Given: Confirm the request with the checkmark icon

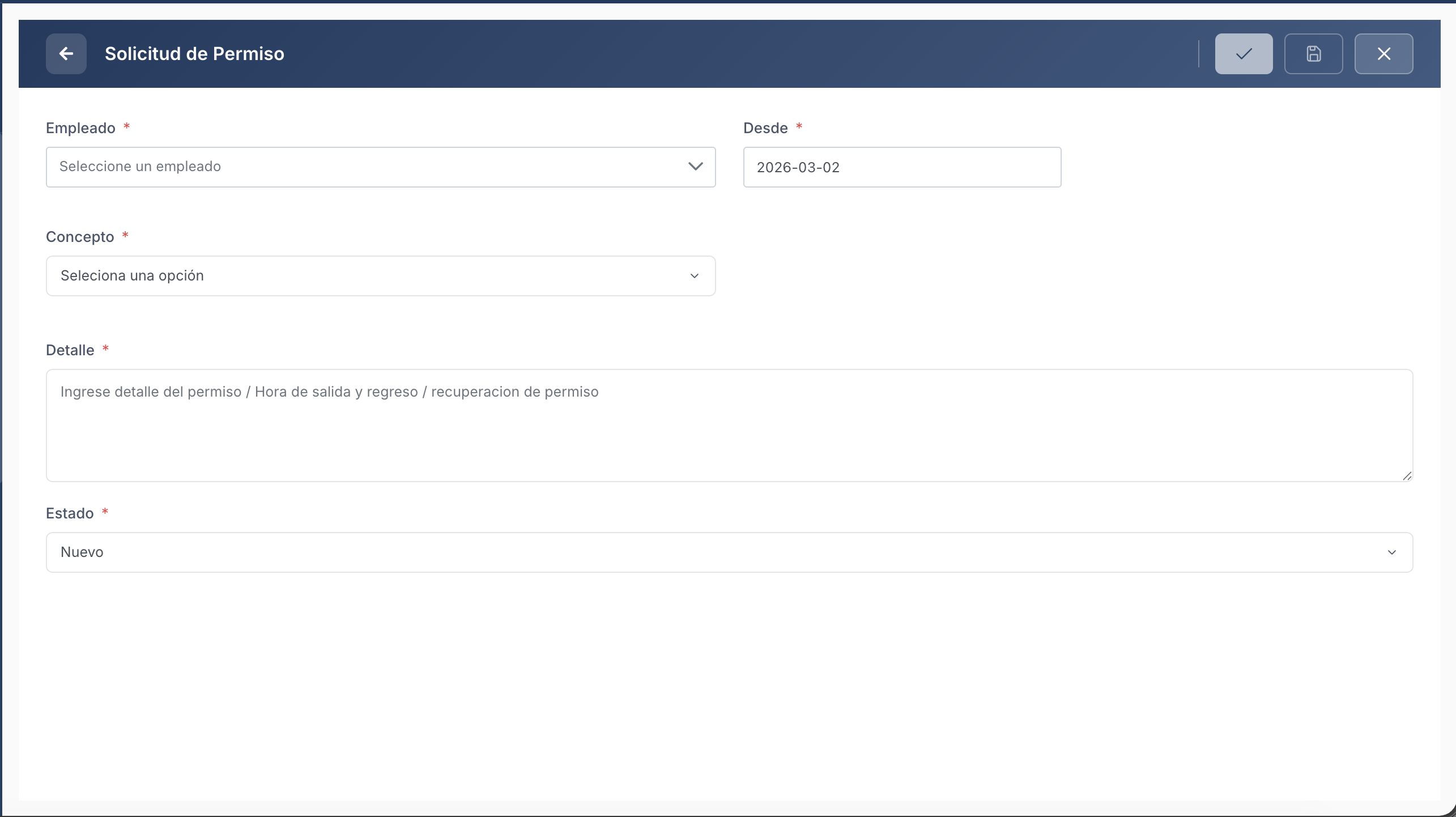Looking at the screenshot, I should pyautogui.click(x=1243, y=54).
